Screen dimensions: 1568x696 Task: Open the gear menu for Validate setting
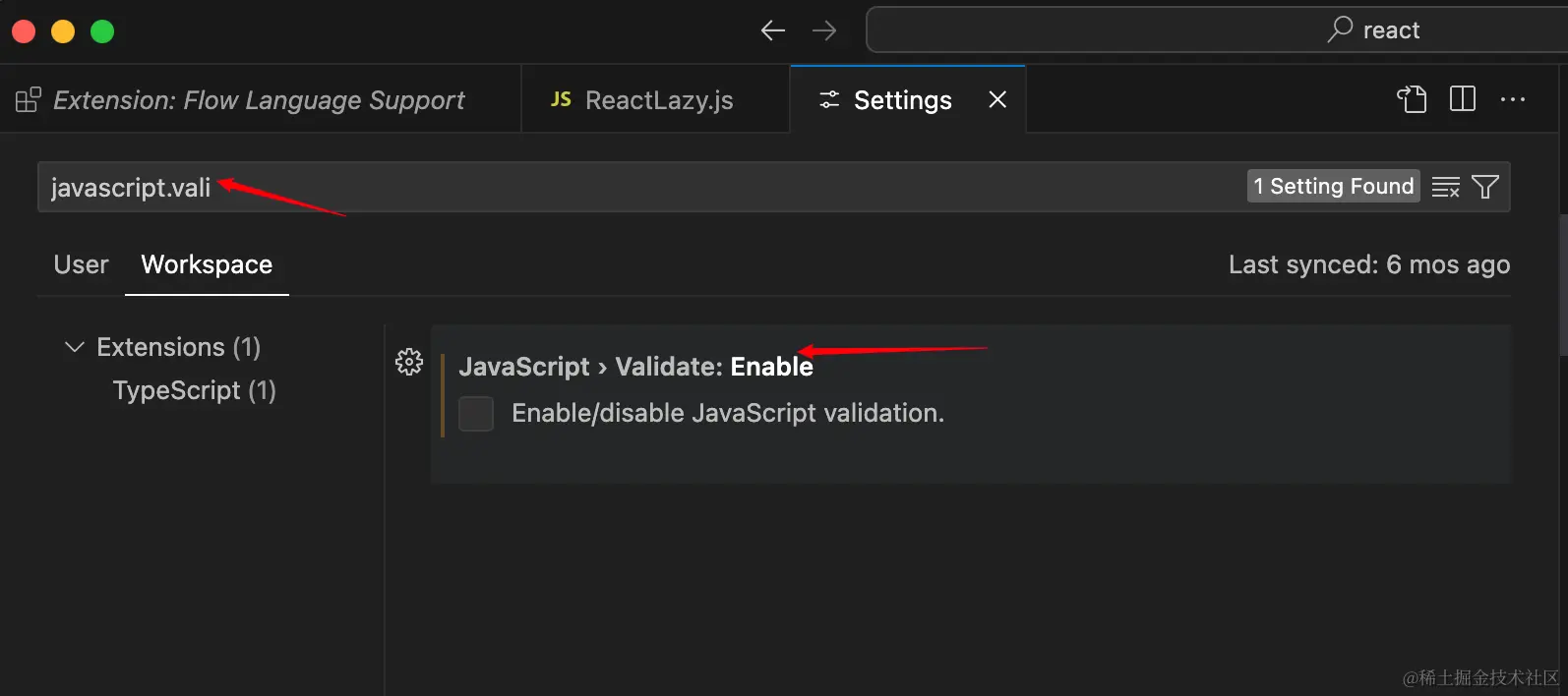[x=409, y=362]
